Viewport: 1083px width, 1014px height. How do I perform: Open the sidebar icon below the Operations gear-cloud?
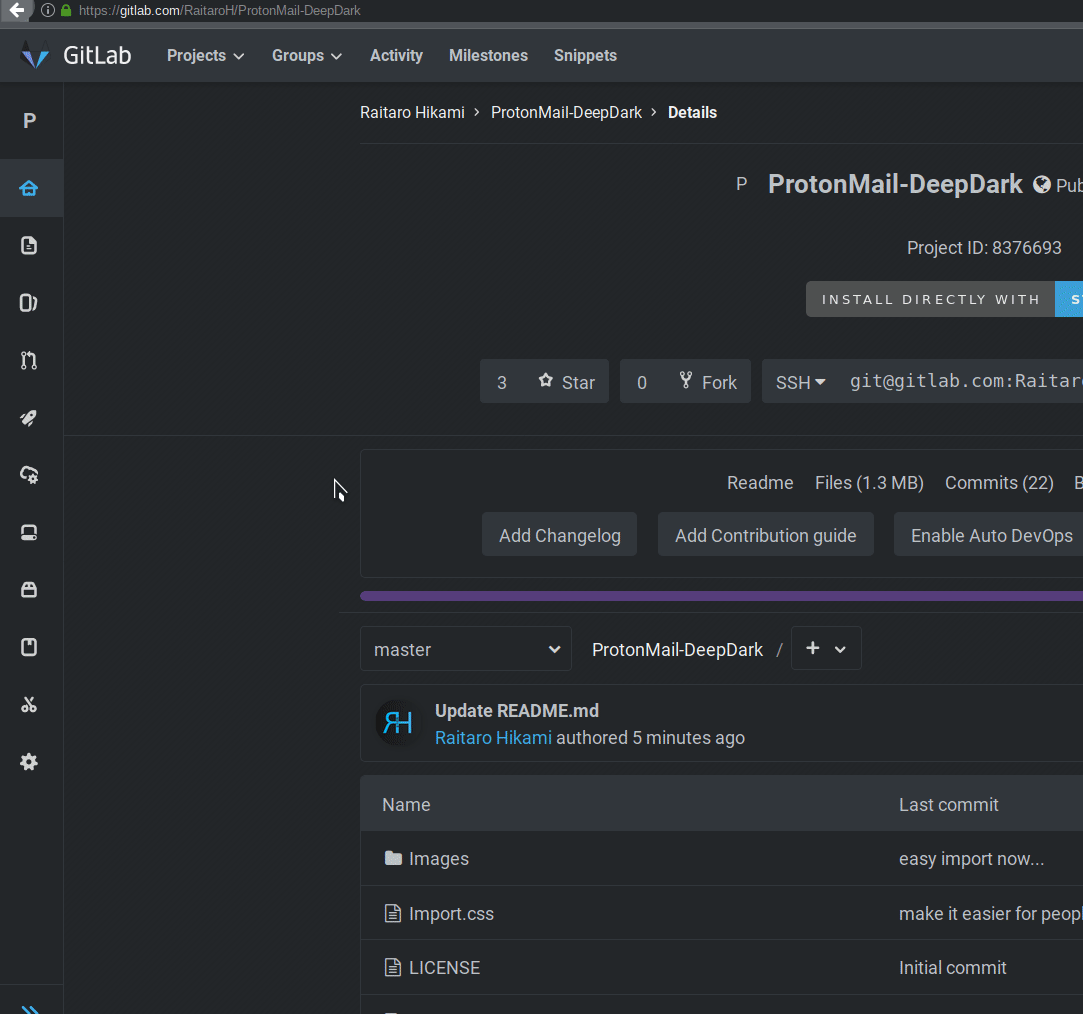point(29,532)
